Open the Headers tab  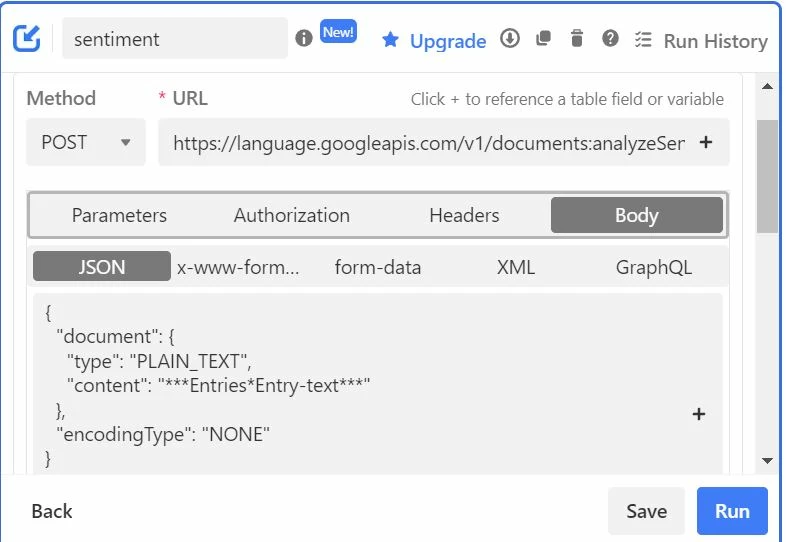click(464, 215)
